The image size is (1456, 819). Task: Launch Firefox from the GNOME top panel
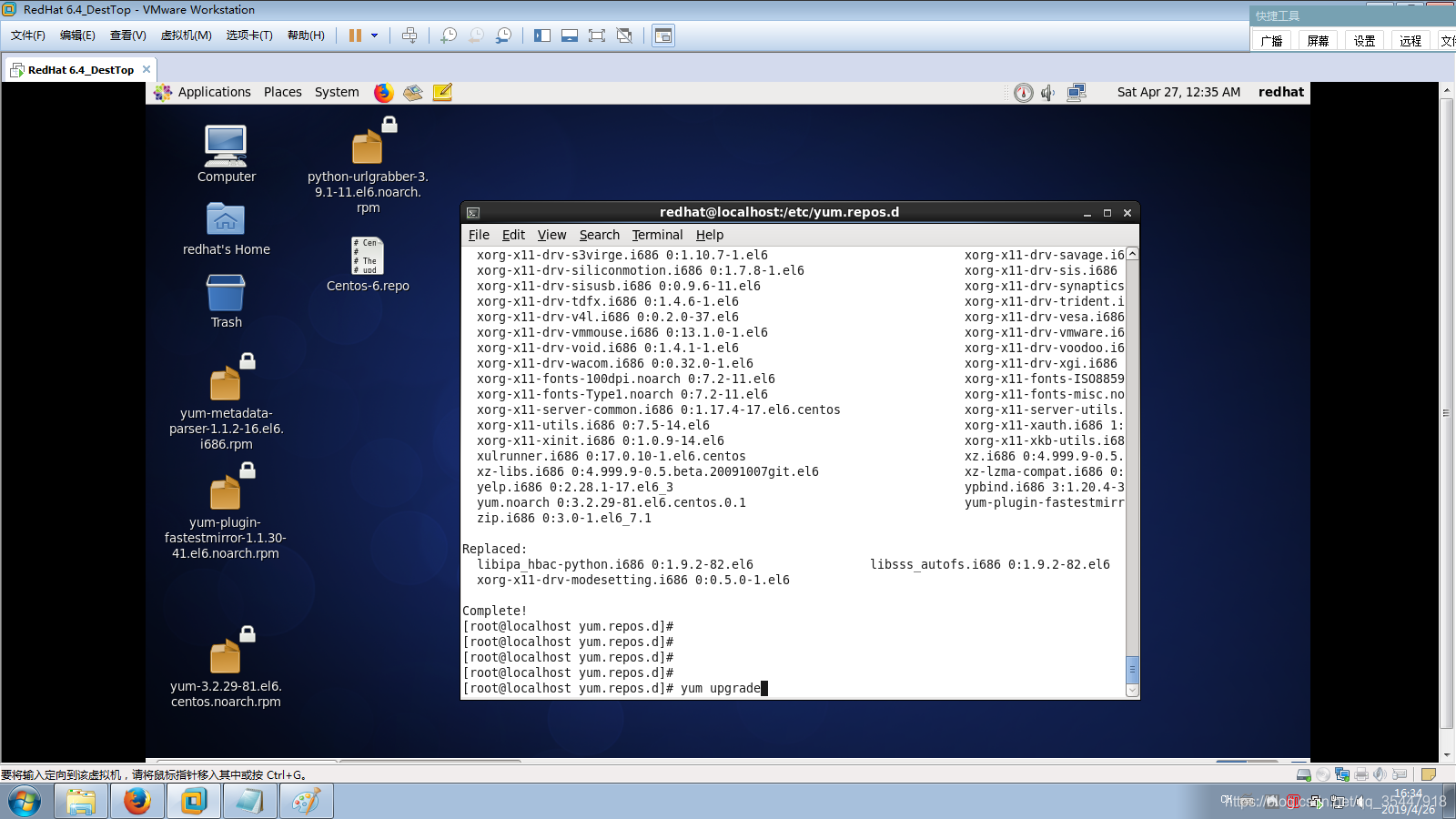point(383,92)
